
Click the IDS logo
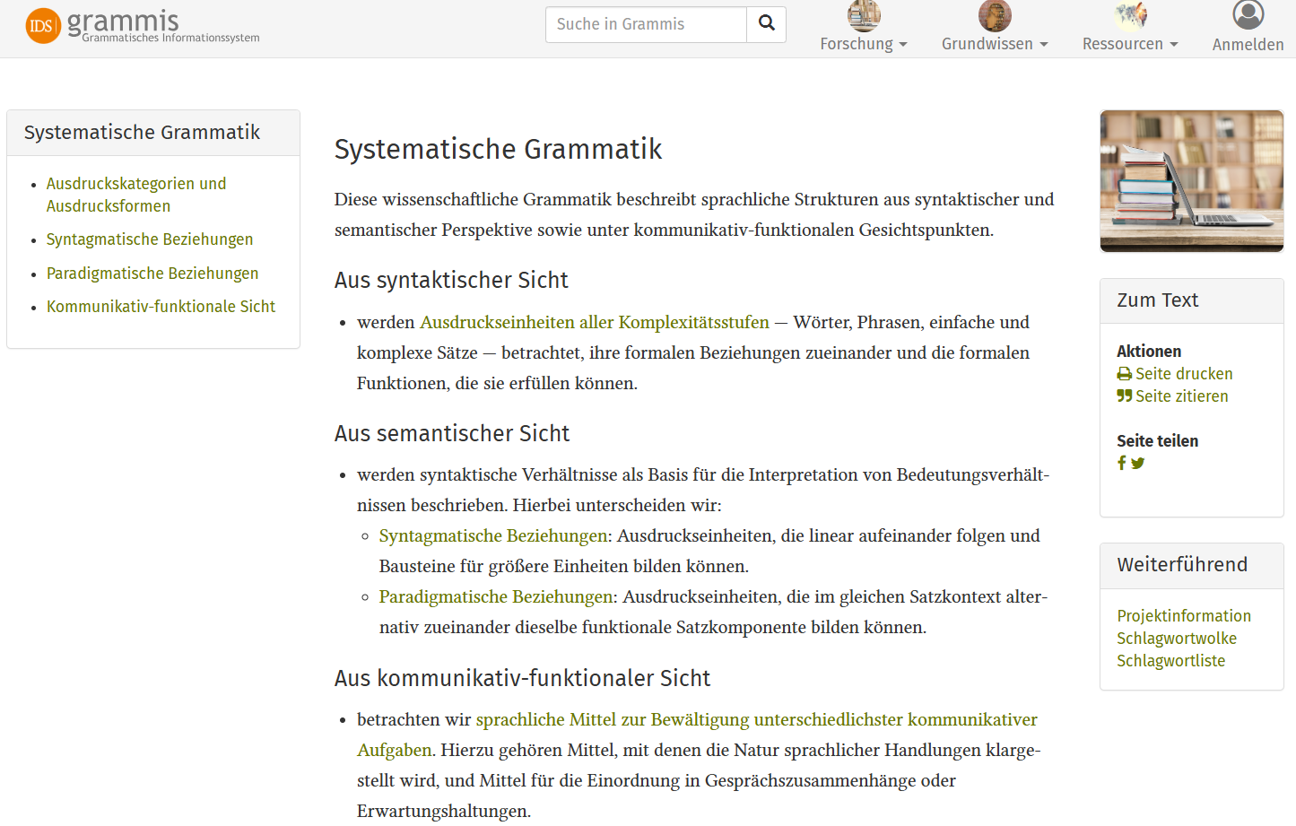tap(40, 21)
